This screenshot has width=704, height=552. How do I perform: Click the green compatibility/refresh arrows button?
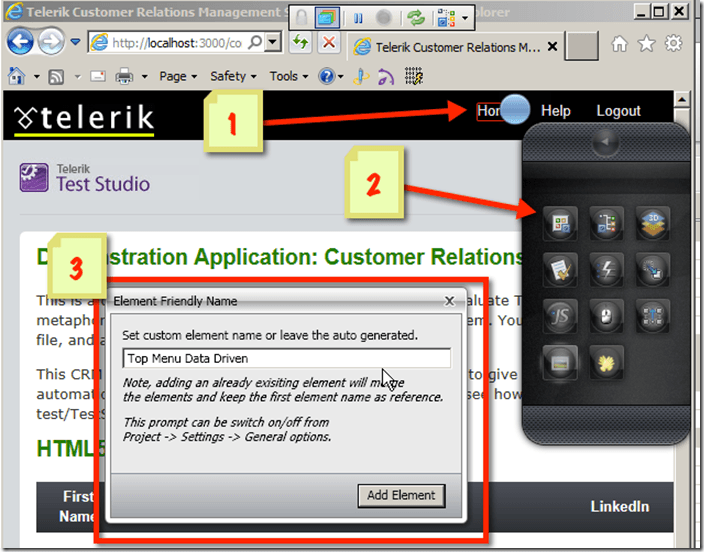click(300, 43)
